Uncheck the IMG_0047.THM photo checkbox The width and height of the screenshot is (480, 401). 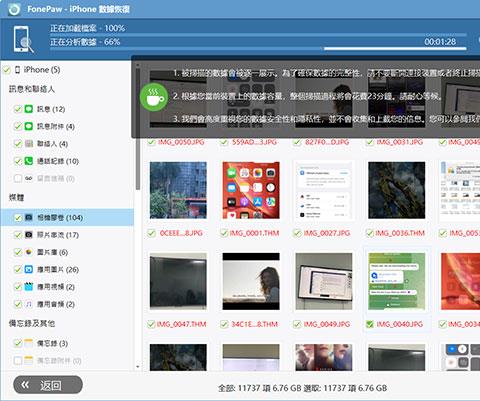click(151, 324)
